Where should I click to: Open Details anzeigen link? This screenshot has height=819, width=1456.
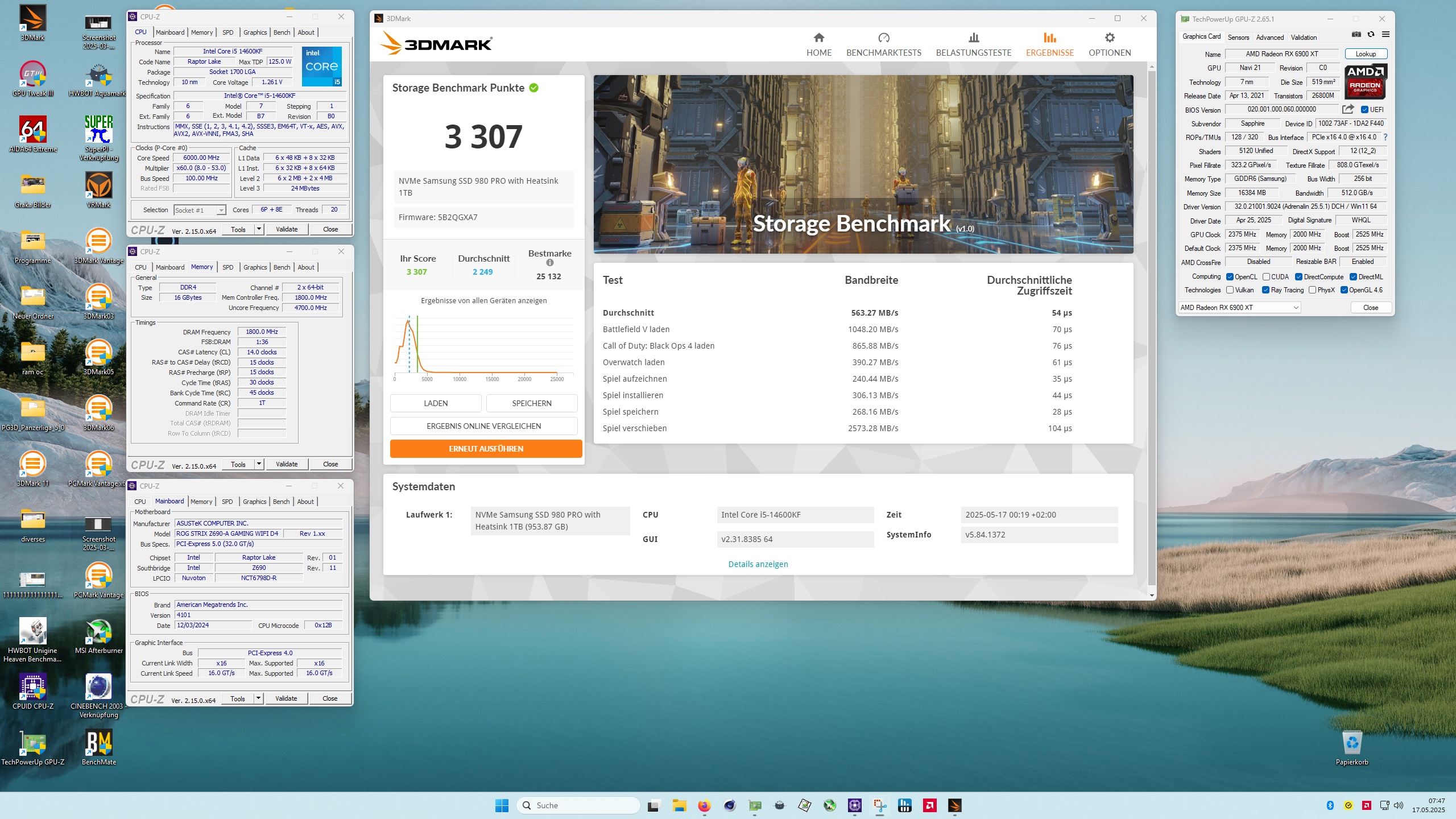(758, 564)
